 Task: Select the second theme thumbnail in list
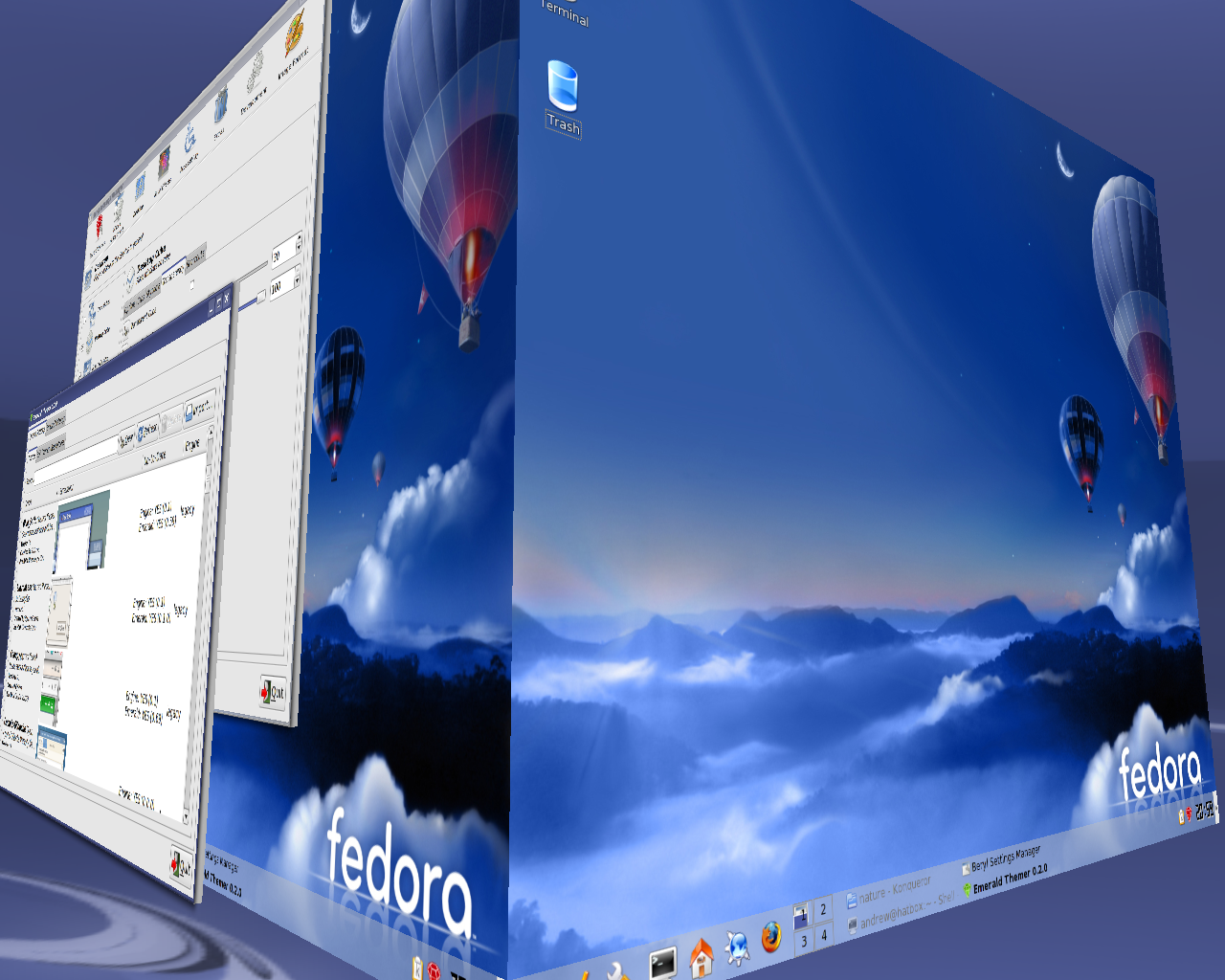pos(60,611)
